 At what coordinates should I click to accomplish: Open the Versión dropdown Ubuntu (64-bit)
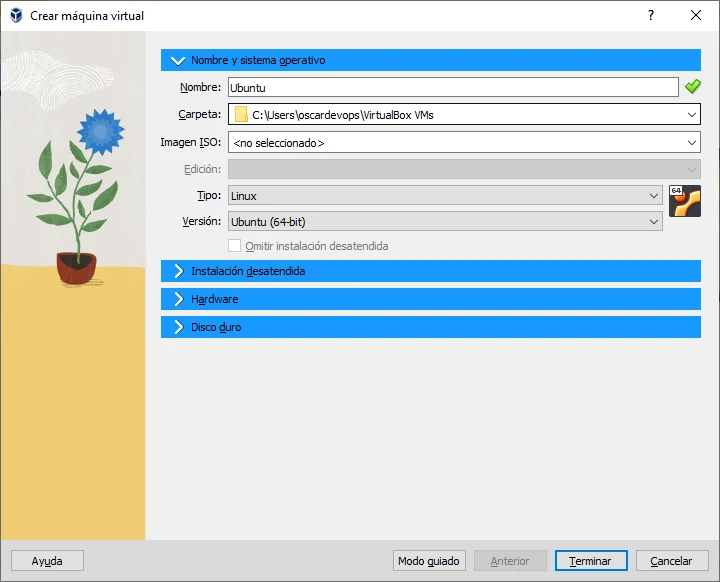[445, 222]
